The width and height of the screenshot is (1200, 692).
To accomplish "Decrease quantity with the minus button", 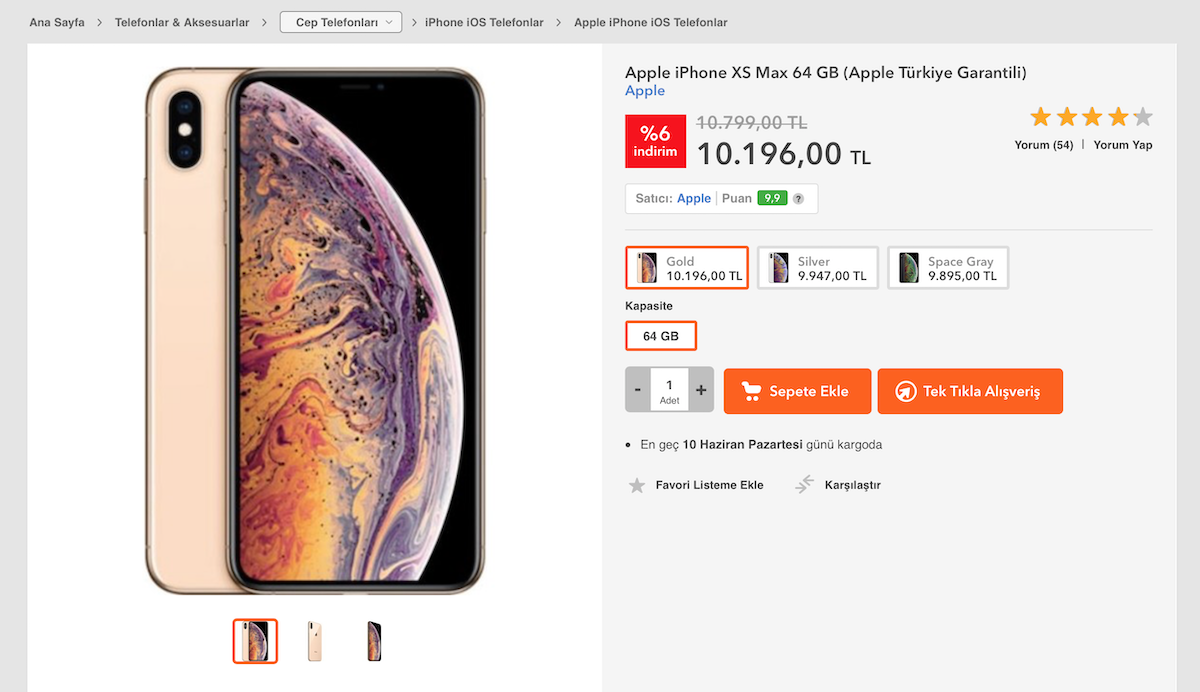I will click(x=638, y=390).
